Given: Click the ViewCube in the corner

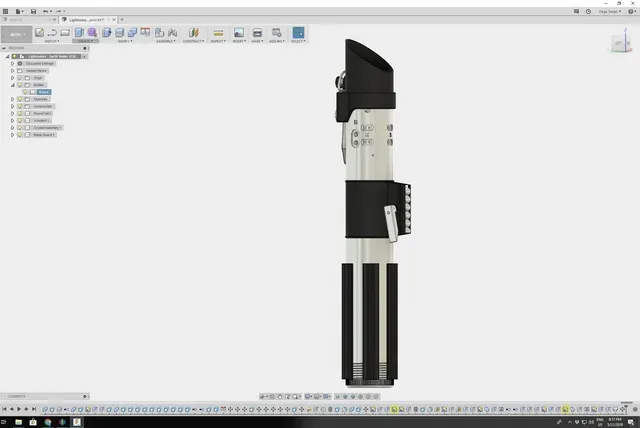Looking at the screenshot, I should (x=620, y=43).
